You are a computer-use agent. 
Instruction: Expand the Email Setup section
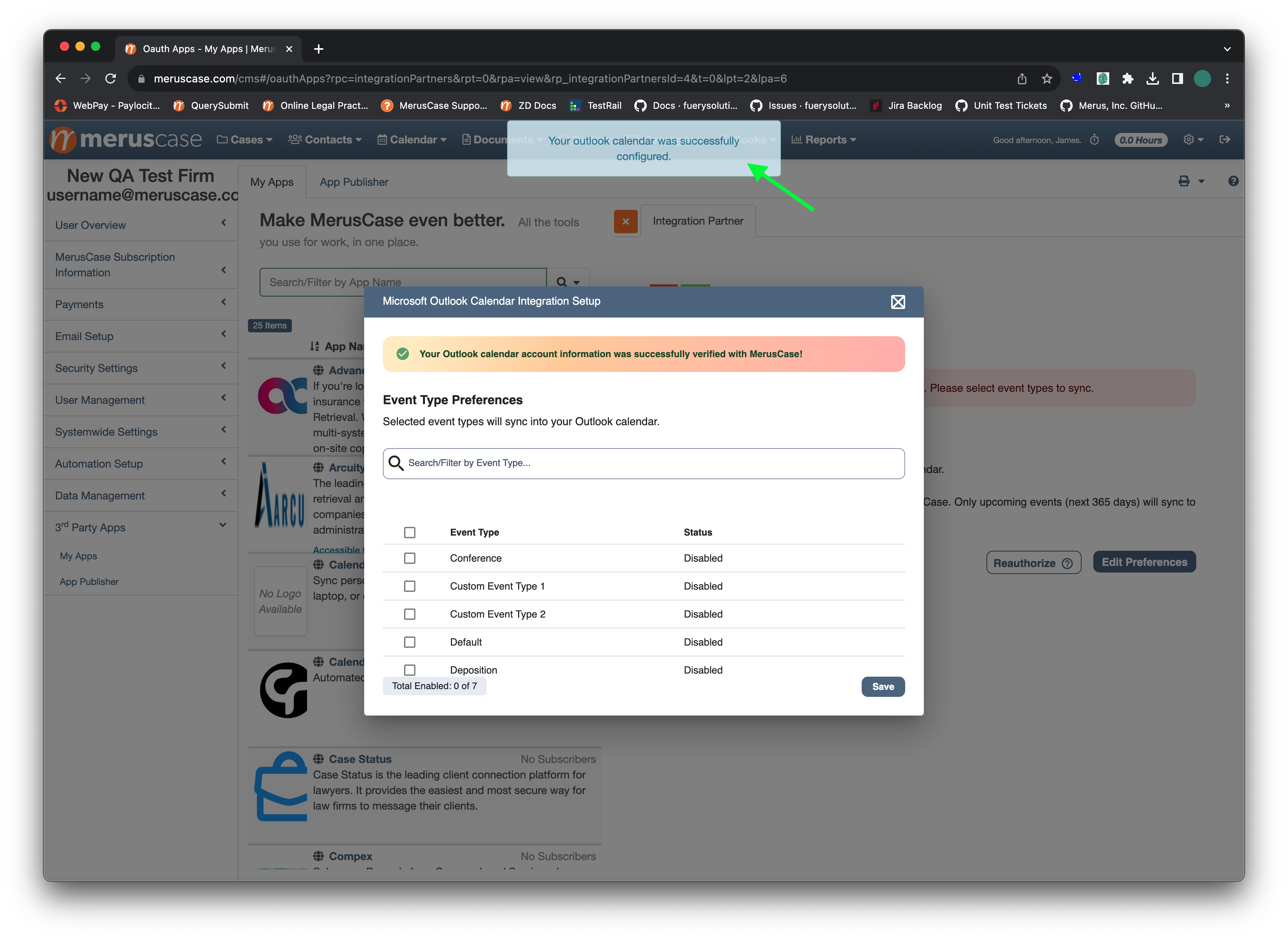[140, 337]
